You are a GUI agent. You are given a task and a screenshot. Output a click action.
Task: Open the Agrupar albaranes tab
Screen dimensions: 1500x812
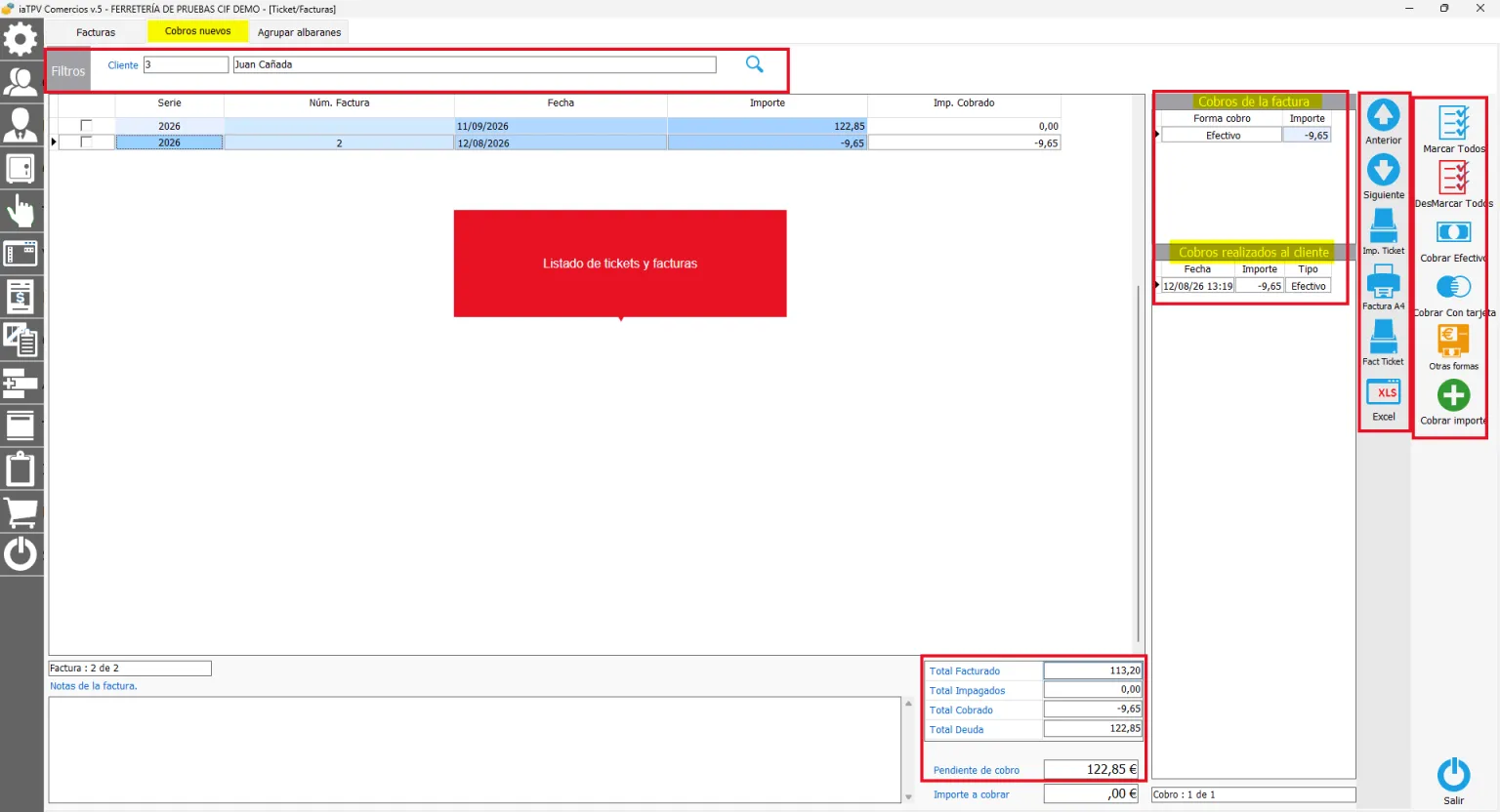click(299, 32)
